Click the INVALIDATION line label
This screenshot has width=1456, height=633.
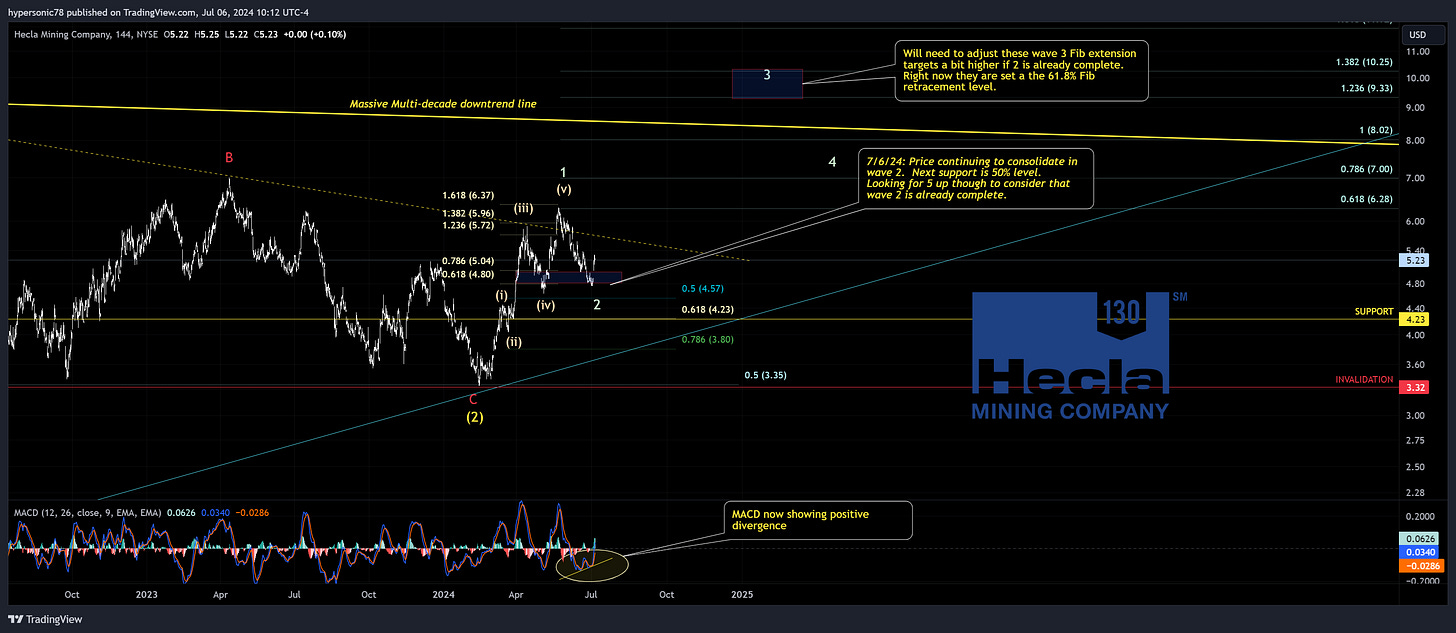(x=1365, y=380)
